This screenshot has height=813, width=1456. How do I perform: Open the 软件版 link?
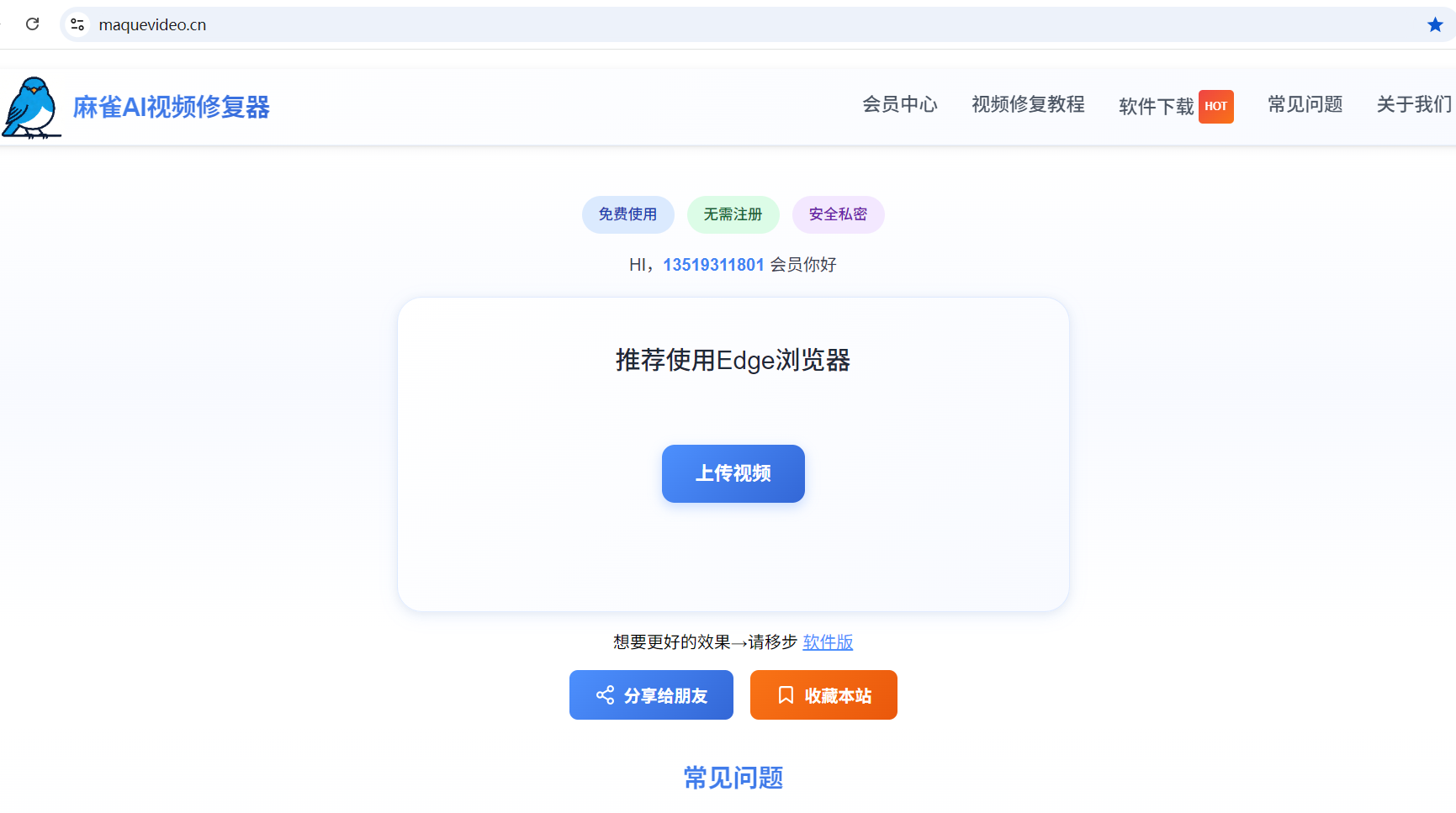(827, 641)
